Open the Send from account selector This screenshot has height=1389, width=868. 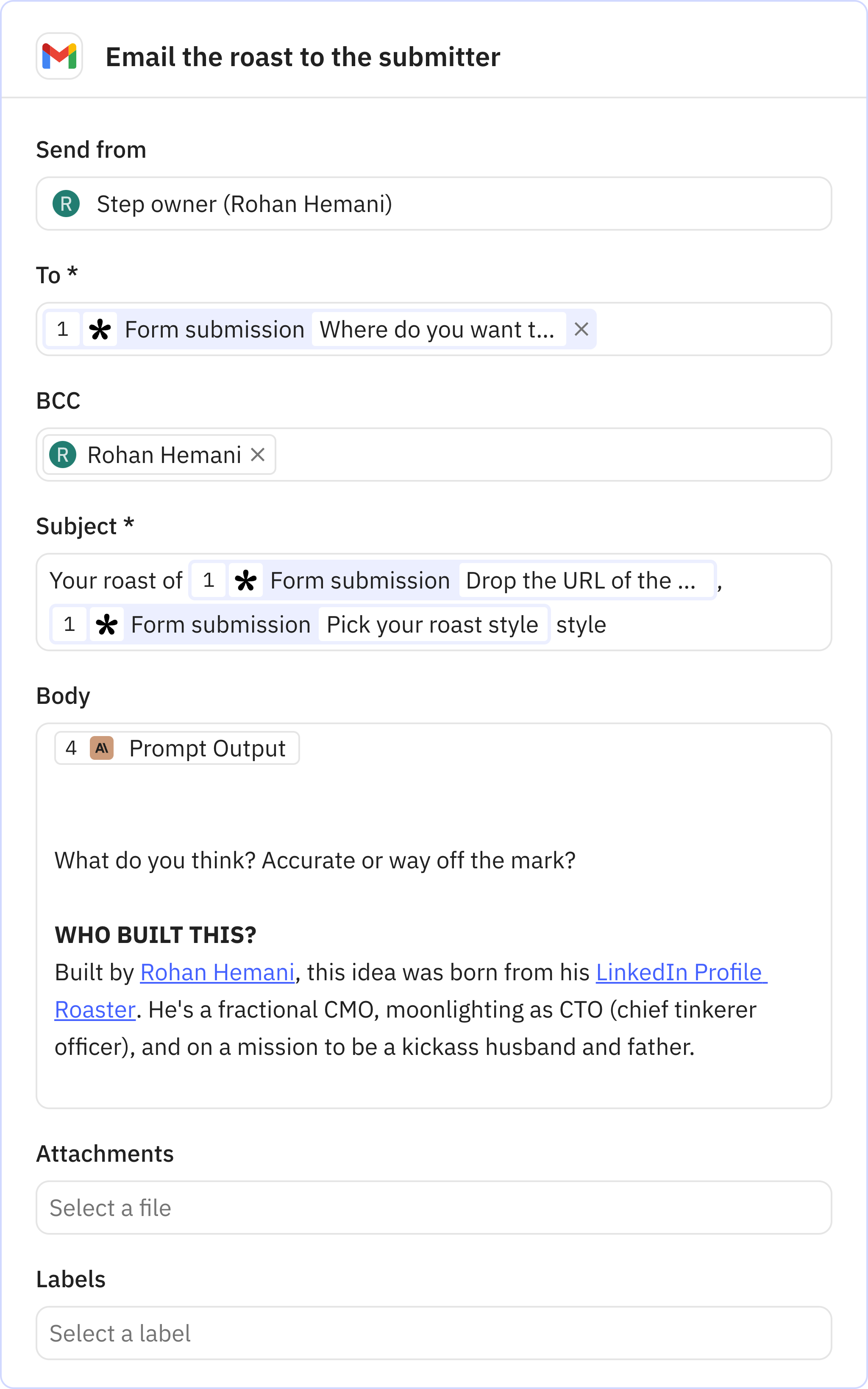(x=434, y=203)
